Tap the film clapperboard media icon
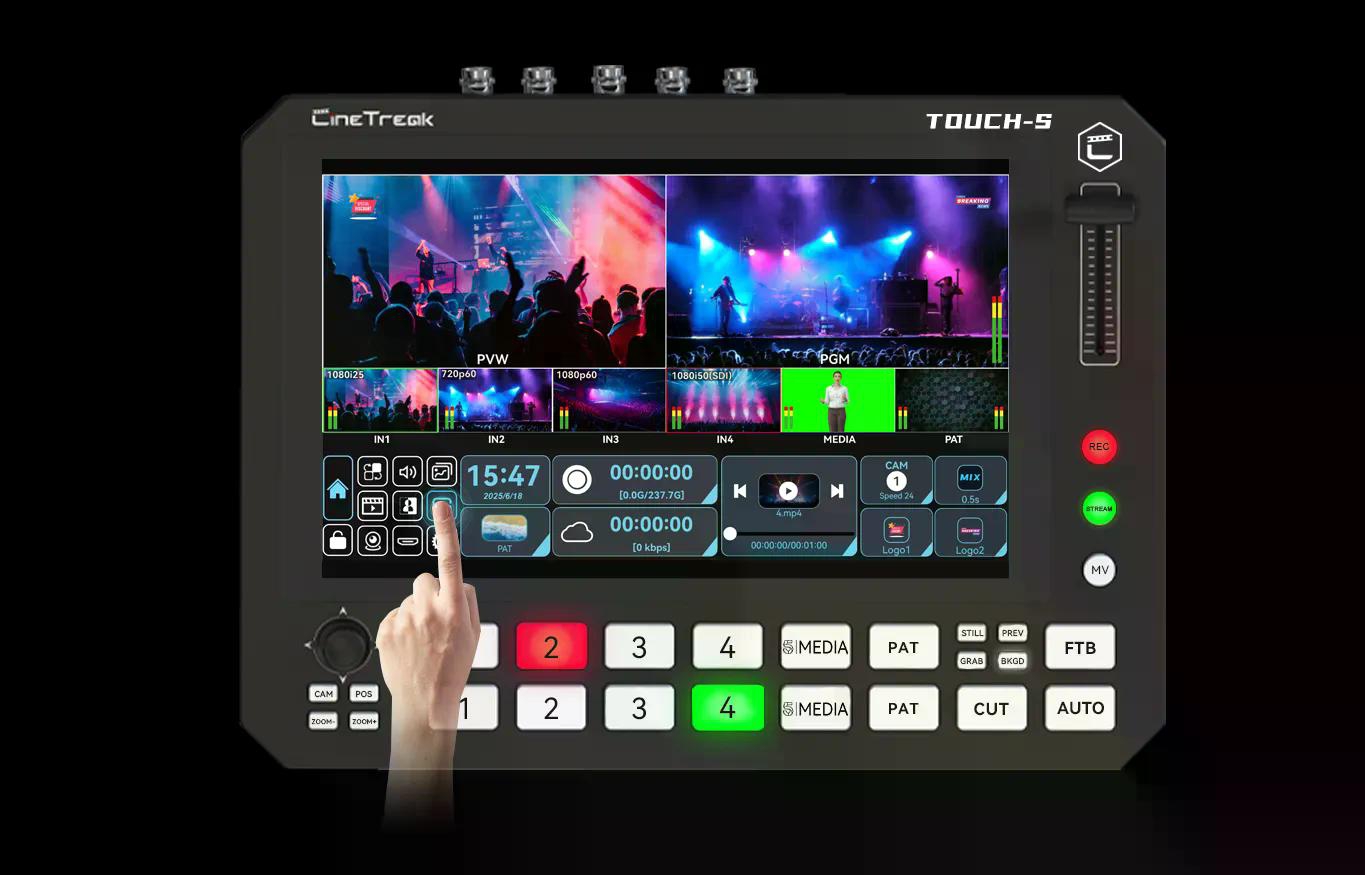 [x=372, y=506]
